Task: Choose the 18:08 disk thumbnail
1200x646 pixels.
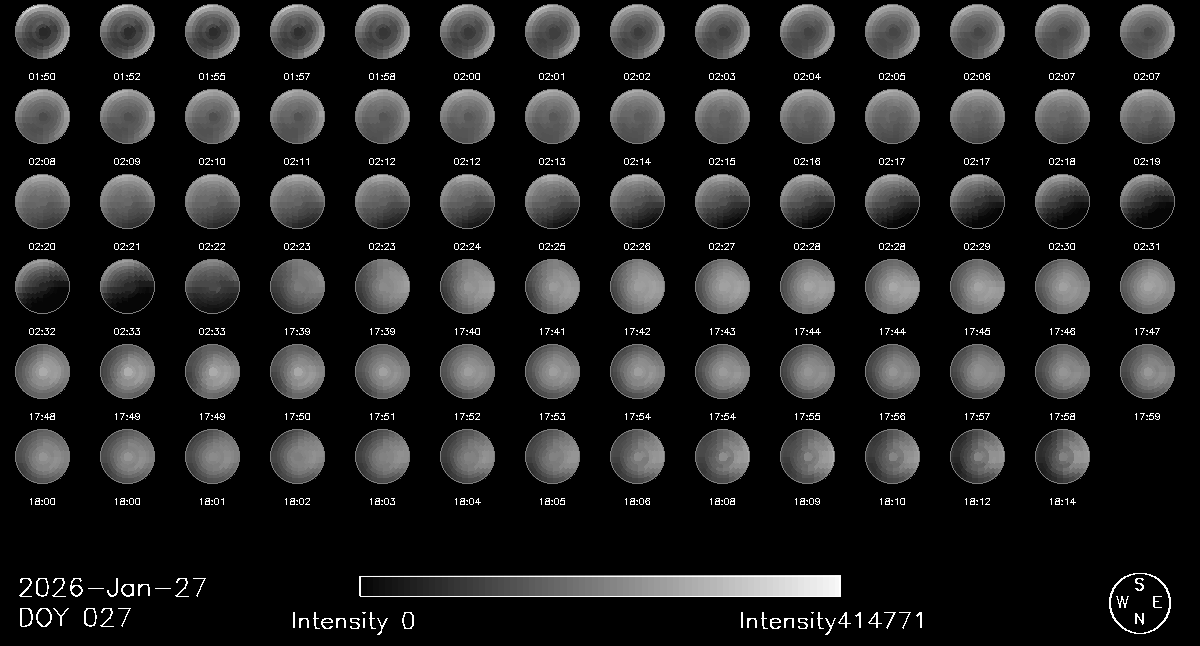Action: [722, 457]
